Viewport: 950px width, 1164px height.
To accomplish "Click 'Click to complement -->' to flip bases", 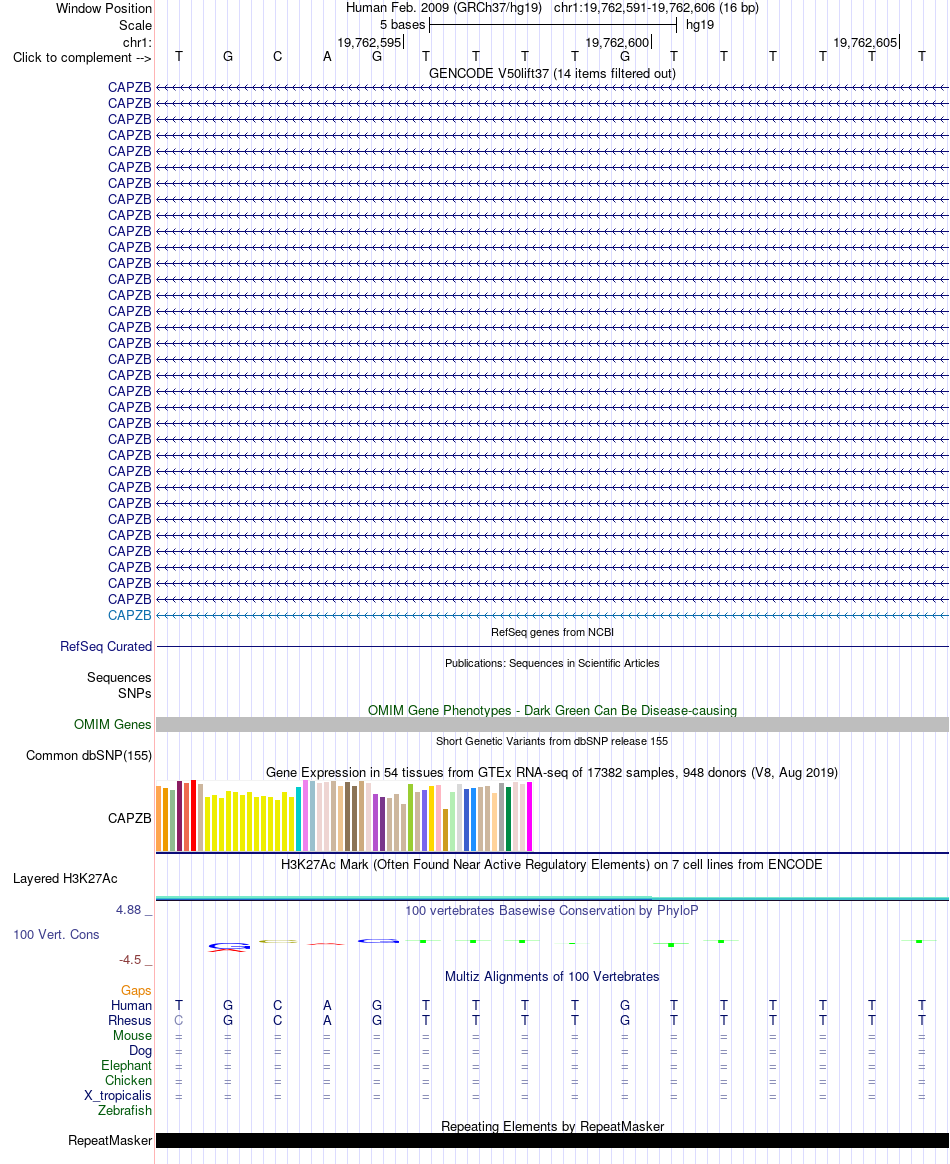I will (82, 58).
